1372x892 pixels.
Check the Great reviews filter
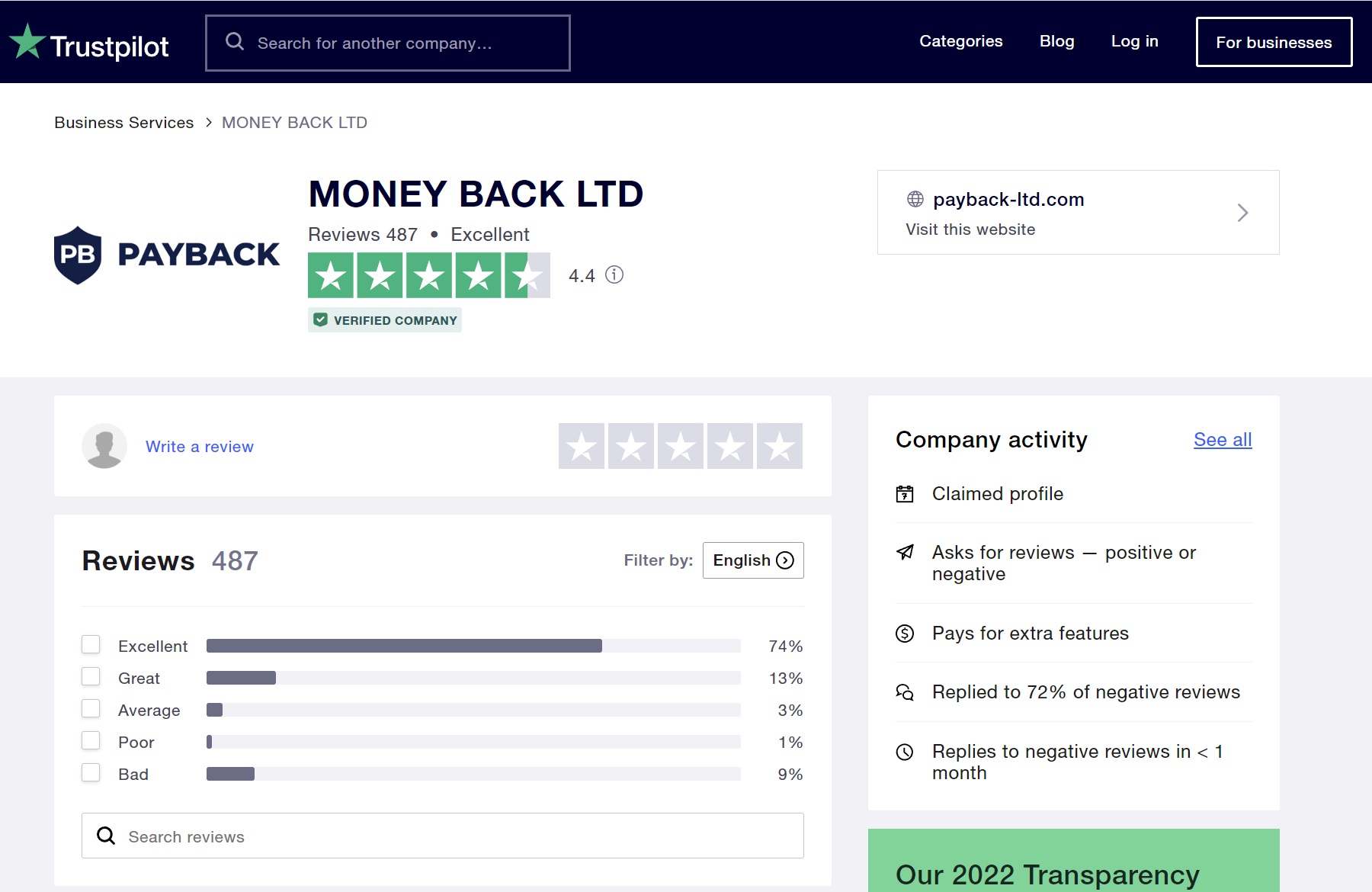[91, 677]
